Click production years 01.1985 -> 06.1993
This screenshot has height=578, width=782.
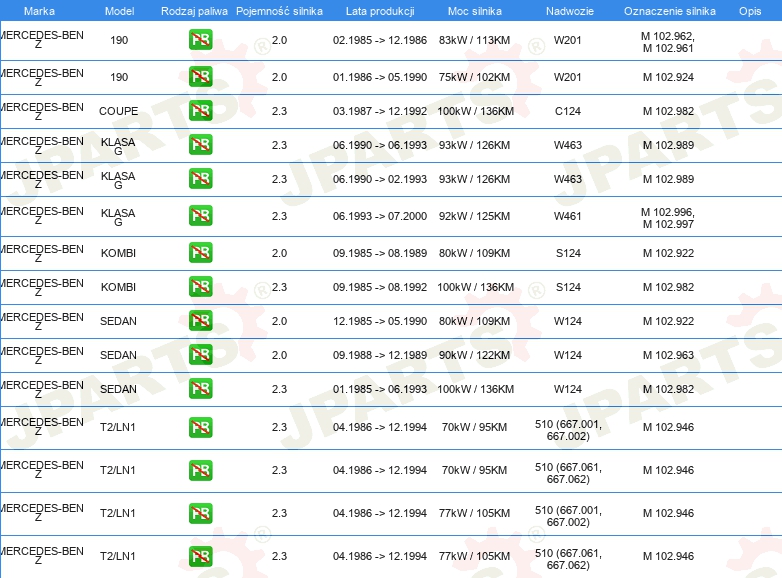point(380,388)
